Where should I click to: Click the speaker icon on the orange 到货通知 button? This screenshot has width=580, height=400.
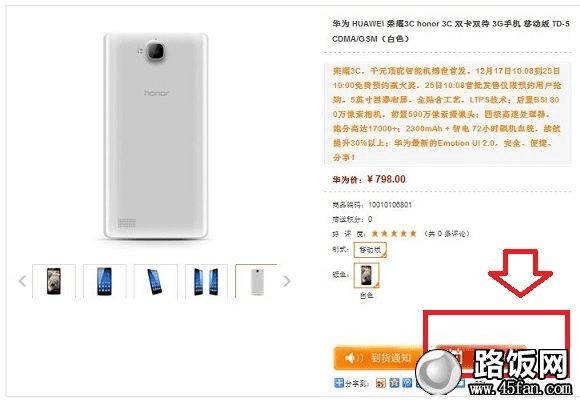(353, 358)
